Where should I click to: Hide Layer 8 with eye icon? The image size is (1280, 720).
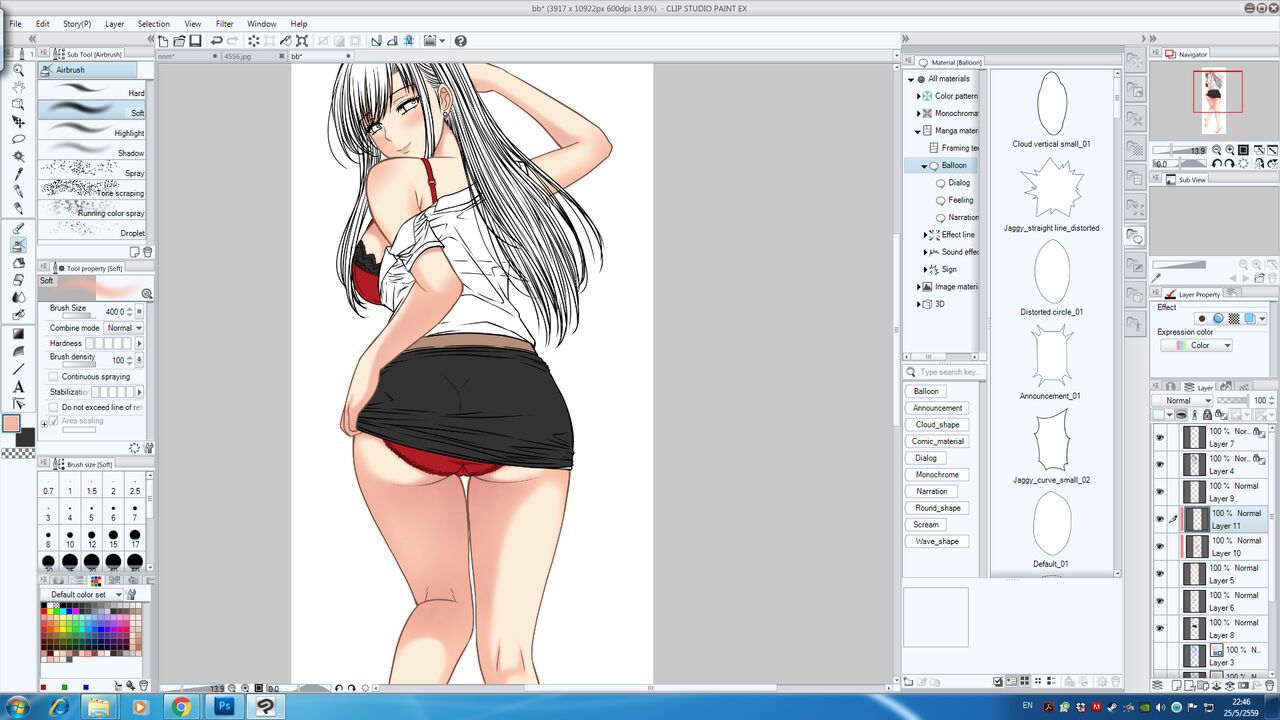(1160, 628)
